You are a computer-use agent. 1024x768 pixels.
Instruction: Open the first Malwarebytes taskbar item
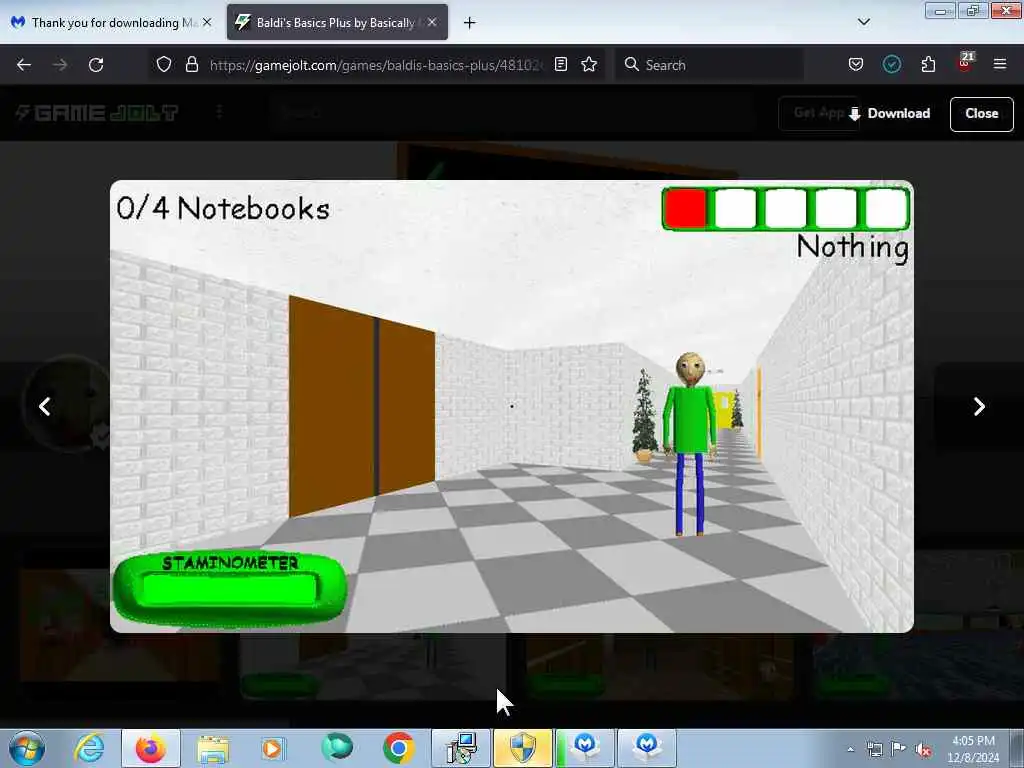(585, 748)
